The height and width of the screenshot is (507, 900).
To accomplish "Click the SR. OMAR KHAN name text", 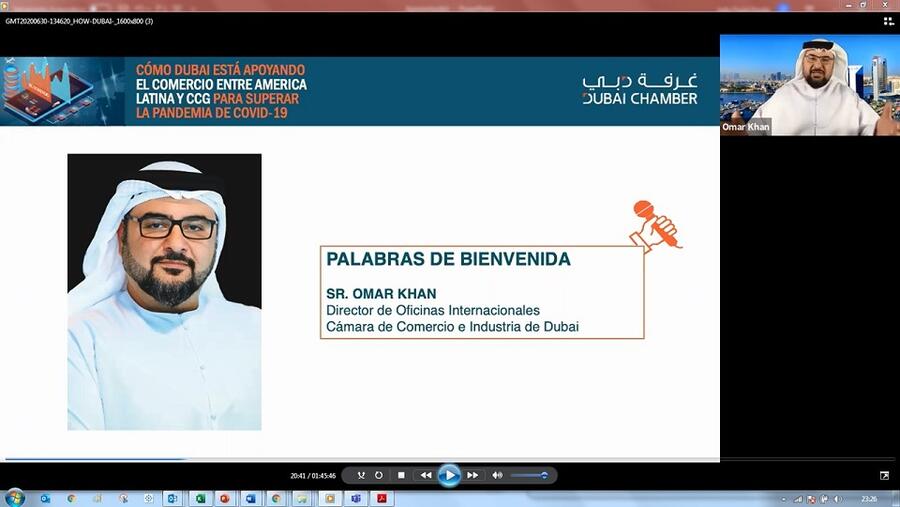I will pyautogui.click(x=381, y=293).
